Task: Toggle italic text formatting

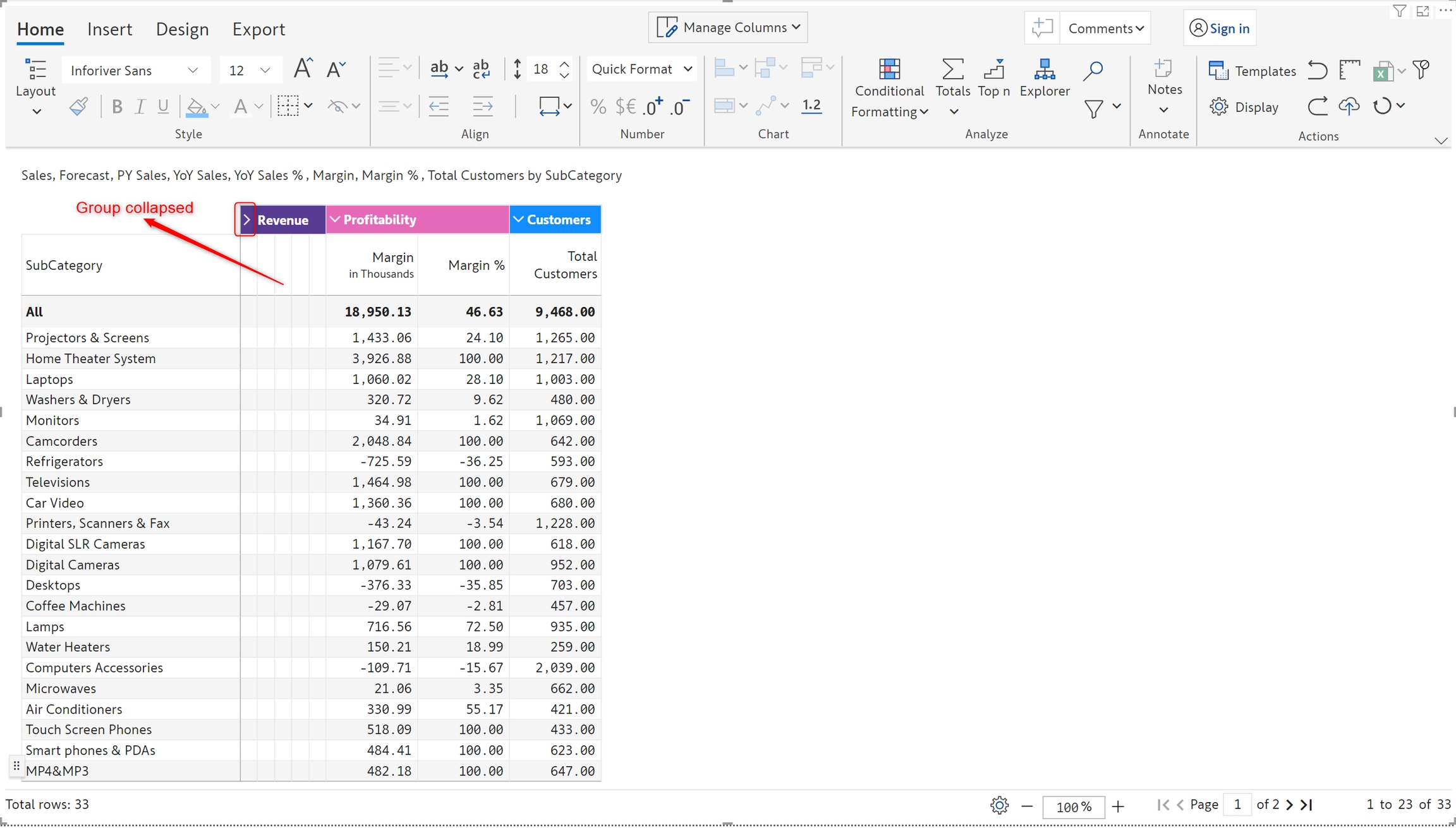Action: (x=140, y=106)
